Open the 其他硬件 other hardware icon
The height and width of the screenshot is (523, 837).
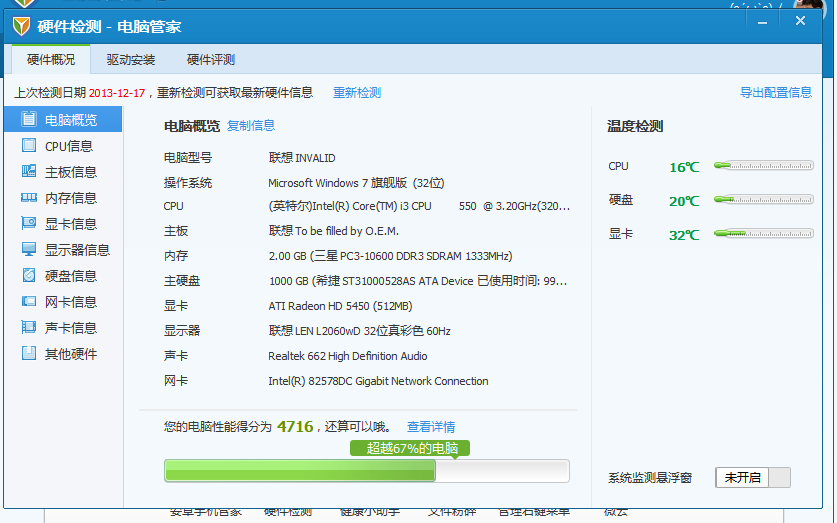pos(29,353)
